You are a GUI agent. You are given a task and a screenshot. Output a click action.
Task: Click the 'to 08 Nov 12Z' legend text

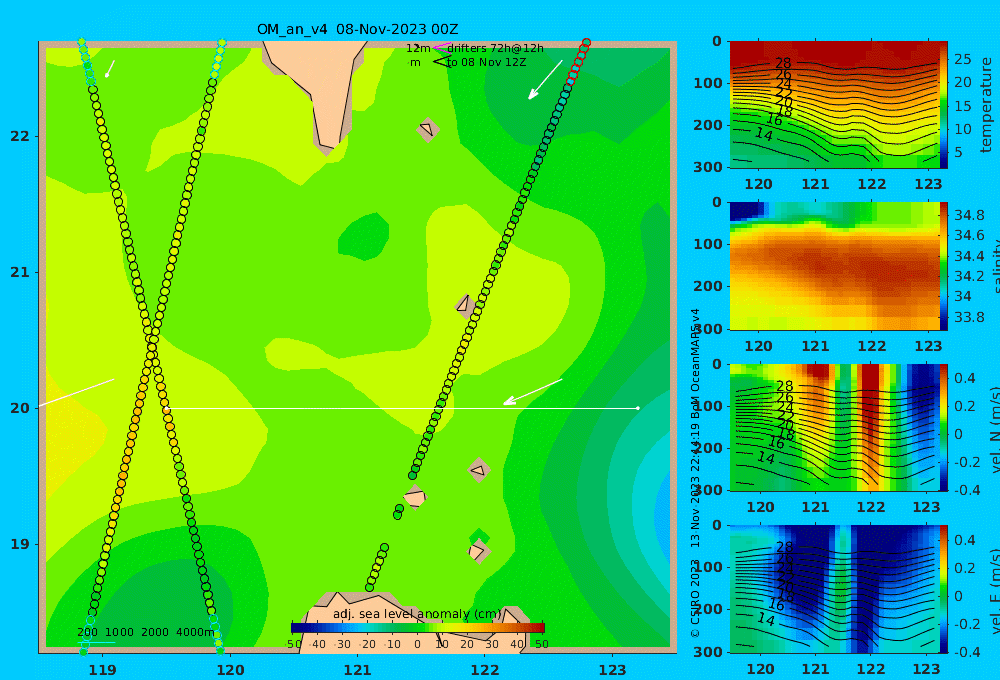(487, 62)
